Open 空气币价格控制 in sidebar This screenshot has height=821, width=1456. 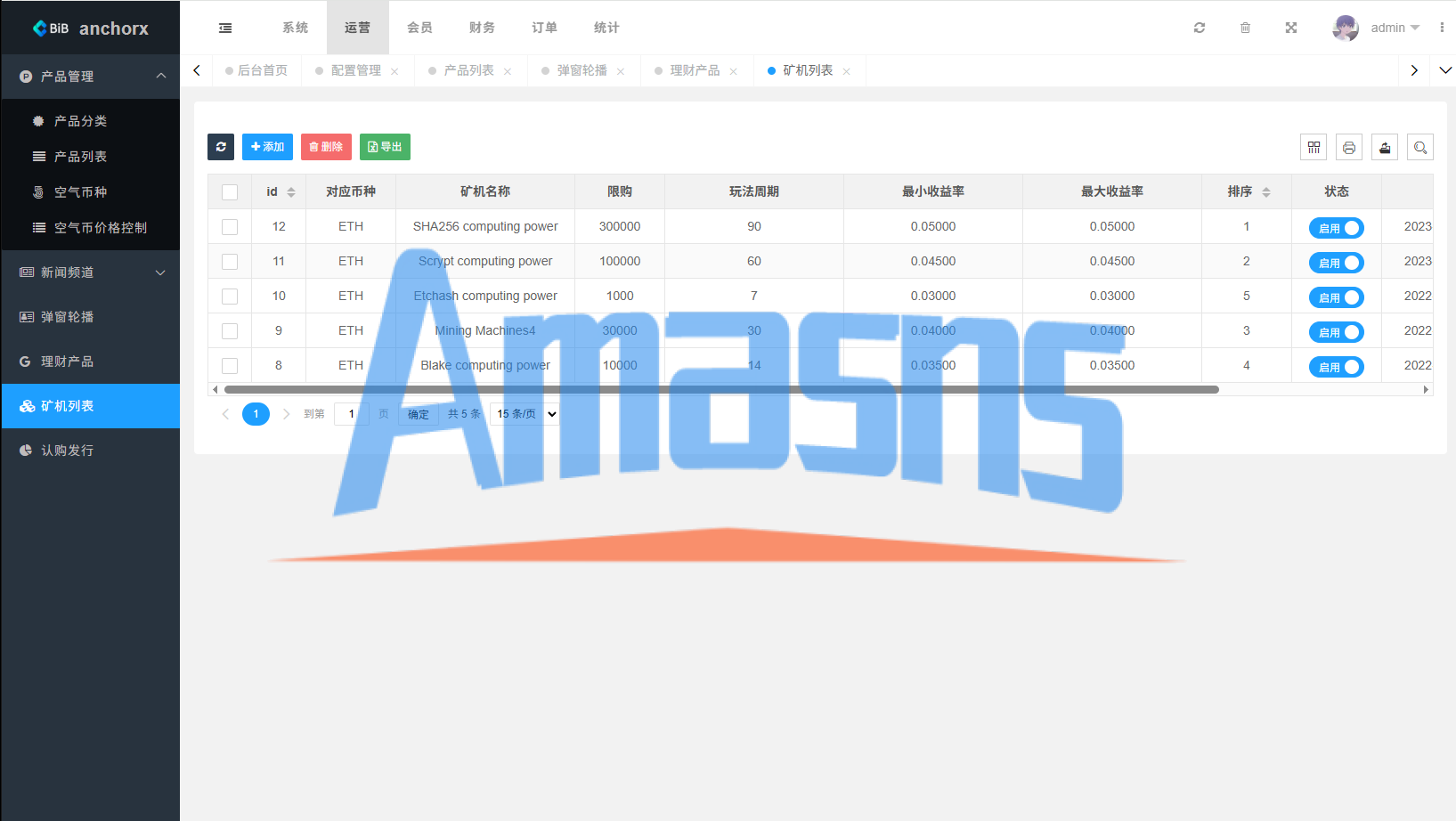click(x=91, y=228)
